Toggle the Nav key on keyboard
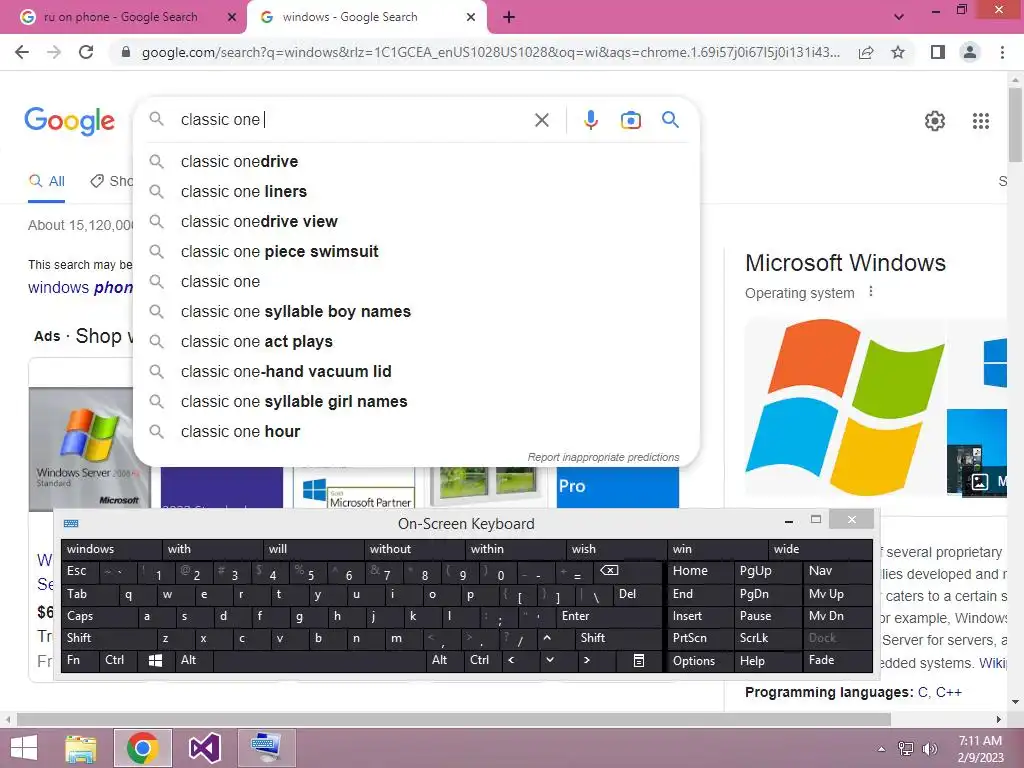This screenshot has width=1024, height=768. [x=838, y=571]
